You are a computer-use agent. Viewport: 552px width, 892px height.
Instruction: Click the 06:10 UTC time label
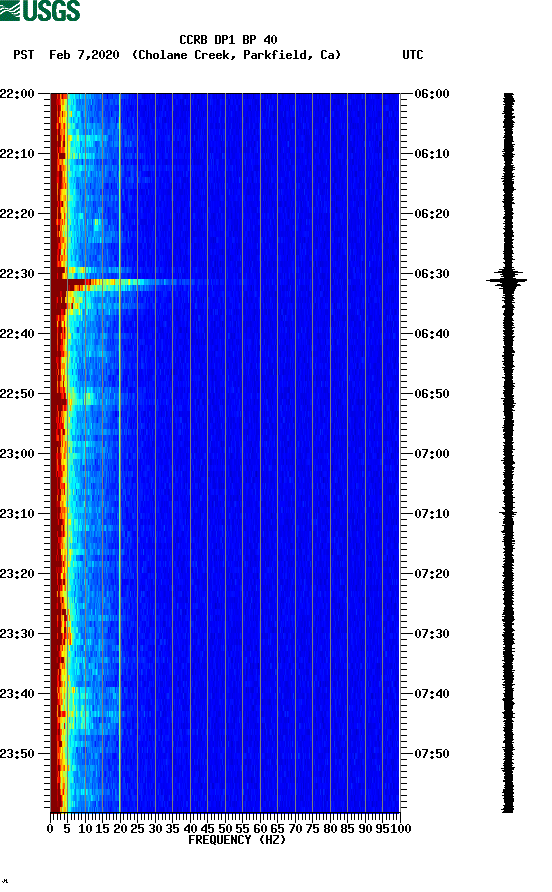pos(432,154)
